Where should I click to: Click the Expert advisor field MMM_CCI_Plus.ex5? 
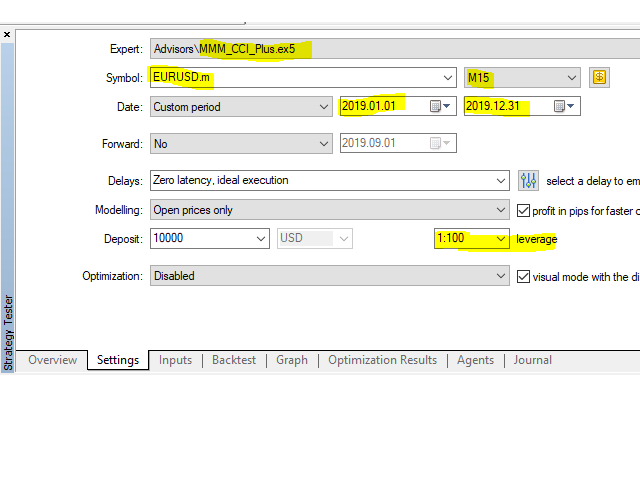click(x=395, y=49)
